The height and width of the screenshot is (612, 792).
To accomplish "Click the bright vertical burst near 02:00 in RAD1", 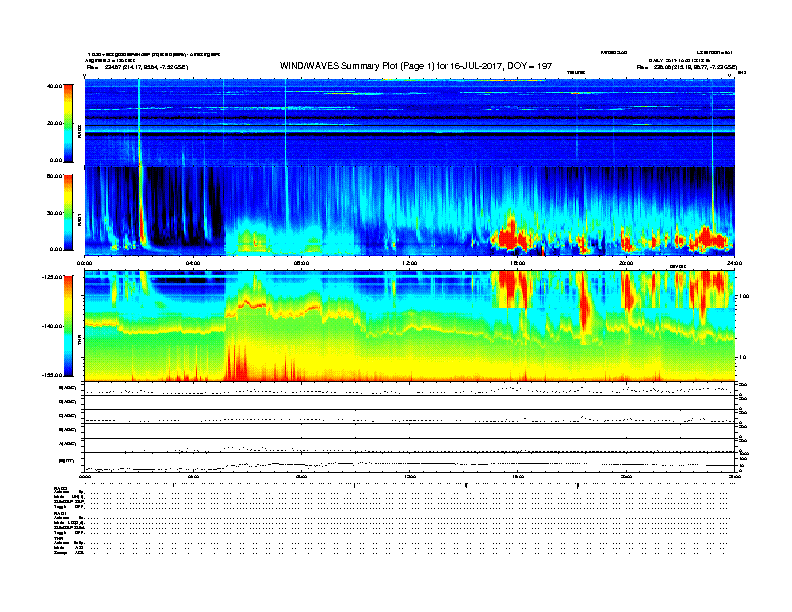I will (141, 207).
